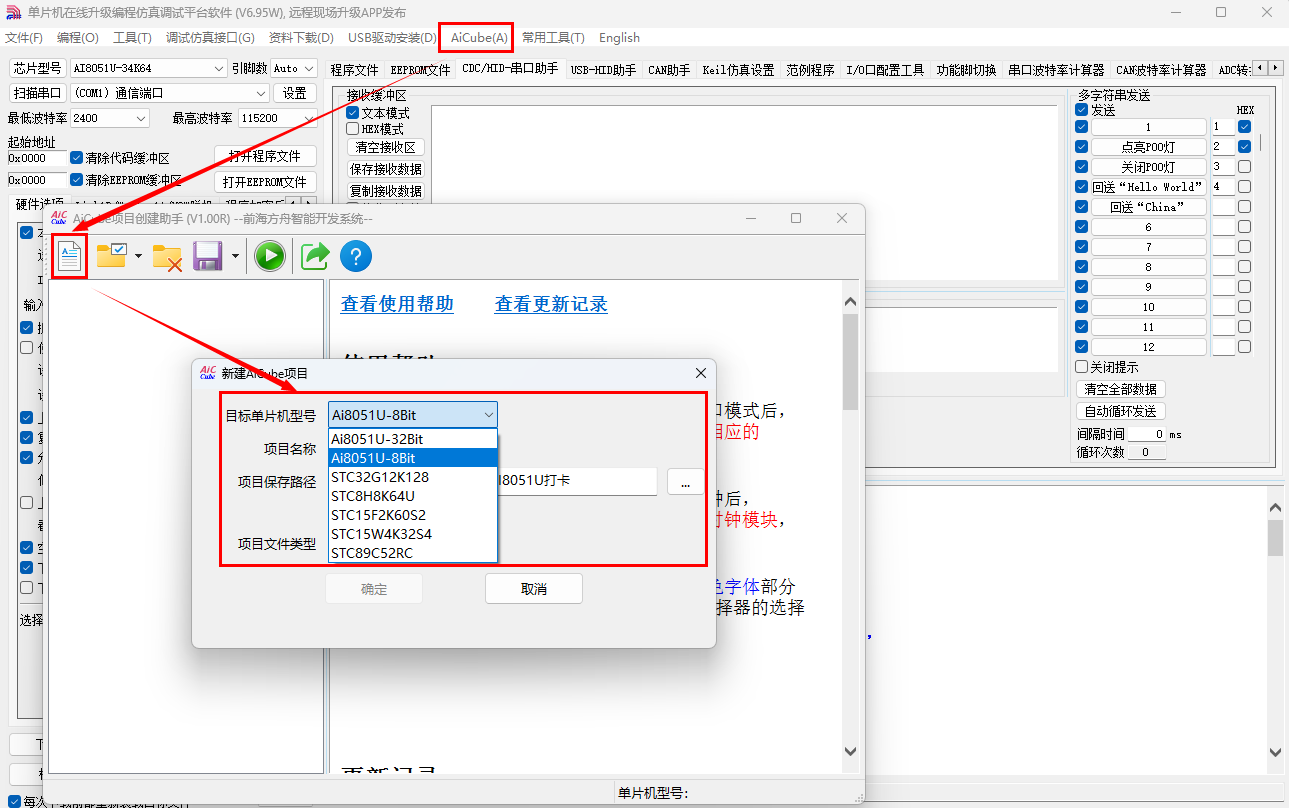1289x808 pixels.
Task: Open the 最低波特率 2400 dropdown
Action: pyautogui.click(x=109, y=118)
